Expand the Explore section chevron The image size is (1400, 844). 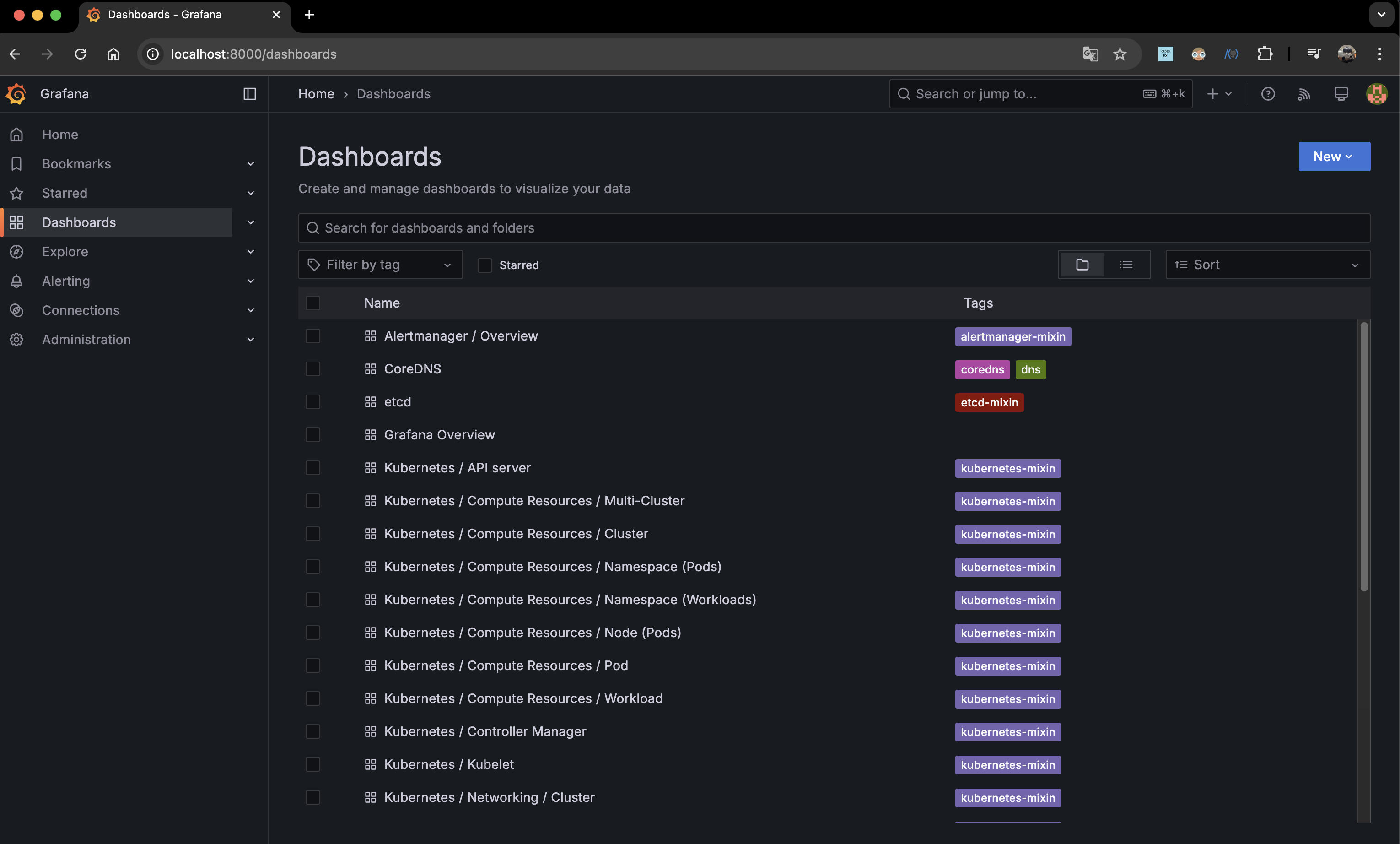[x=251, y=252]
